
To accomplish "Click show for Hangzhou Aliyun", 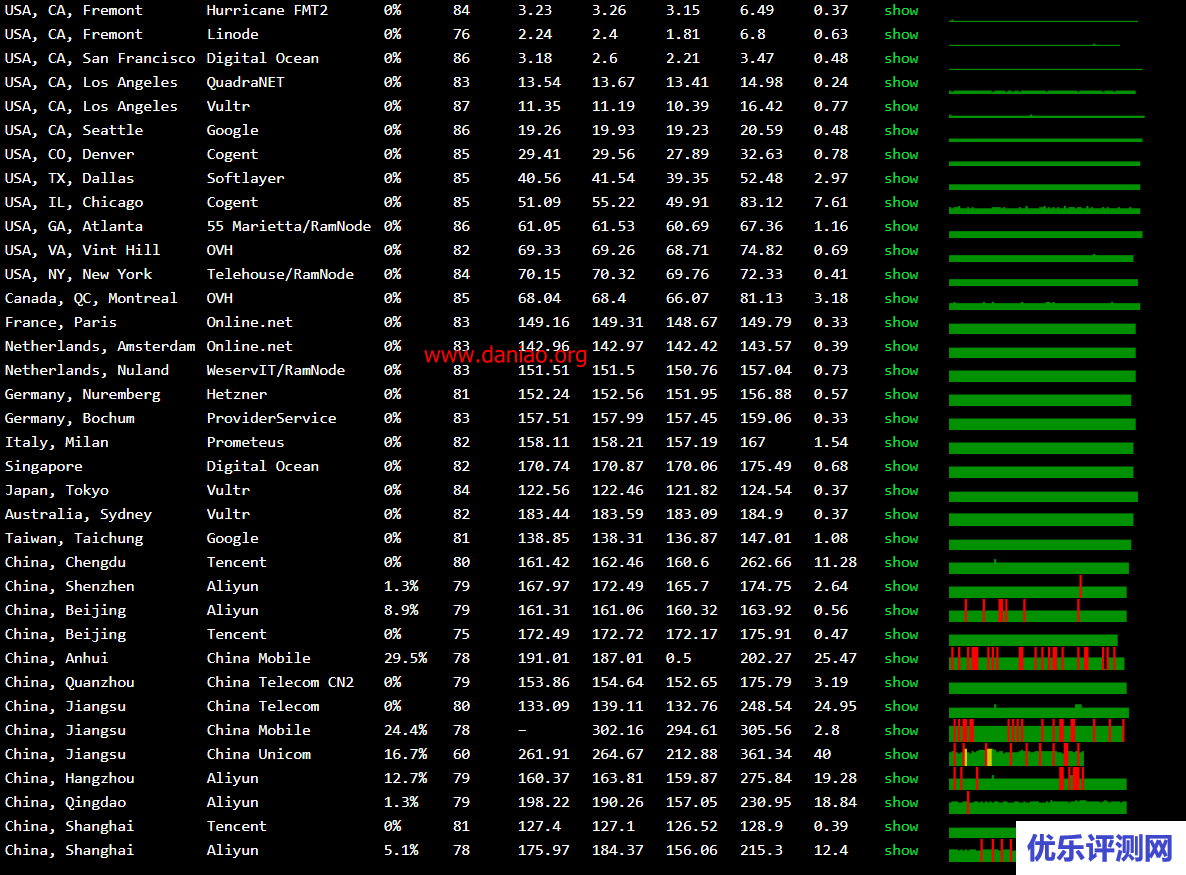I will tap(901, 779).
